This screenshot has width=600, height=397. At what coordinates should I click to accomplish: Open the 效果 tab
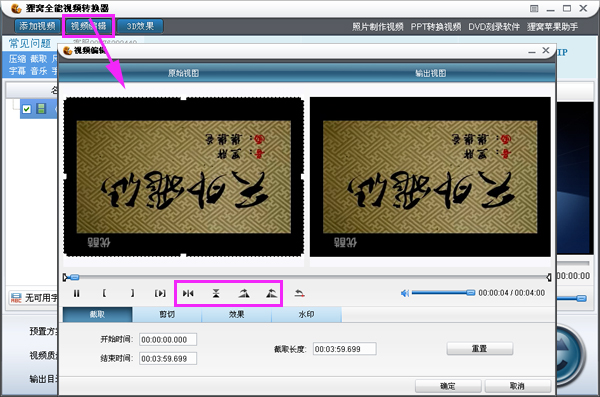click(x=236, y=315)
